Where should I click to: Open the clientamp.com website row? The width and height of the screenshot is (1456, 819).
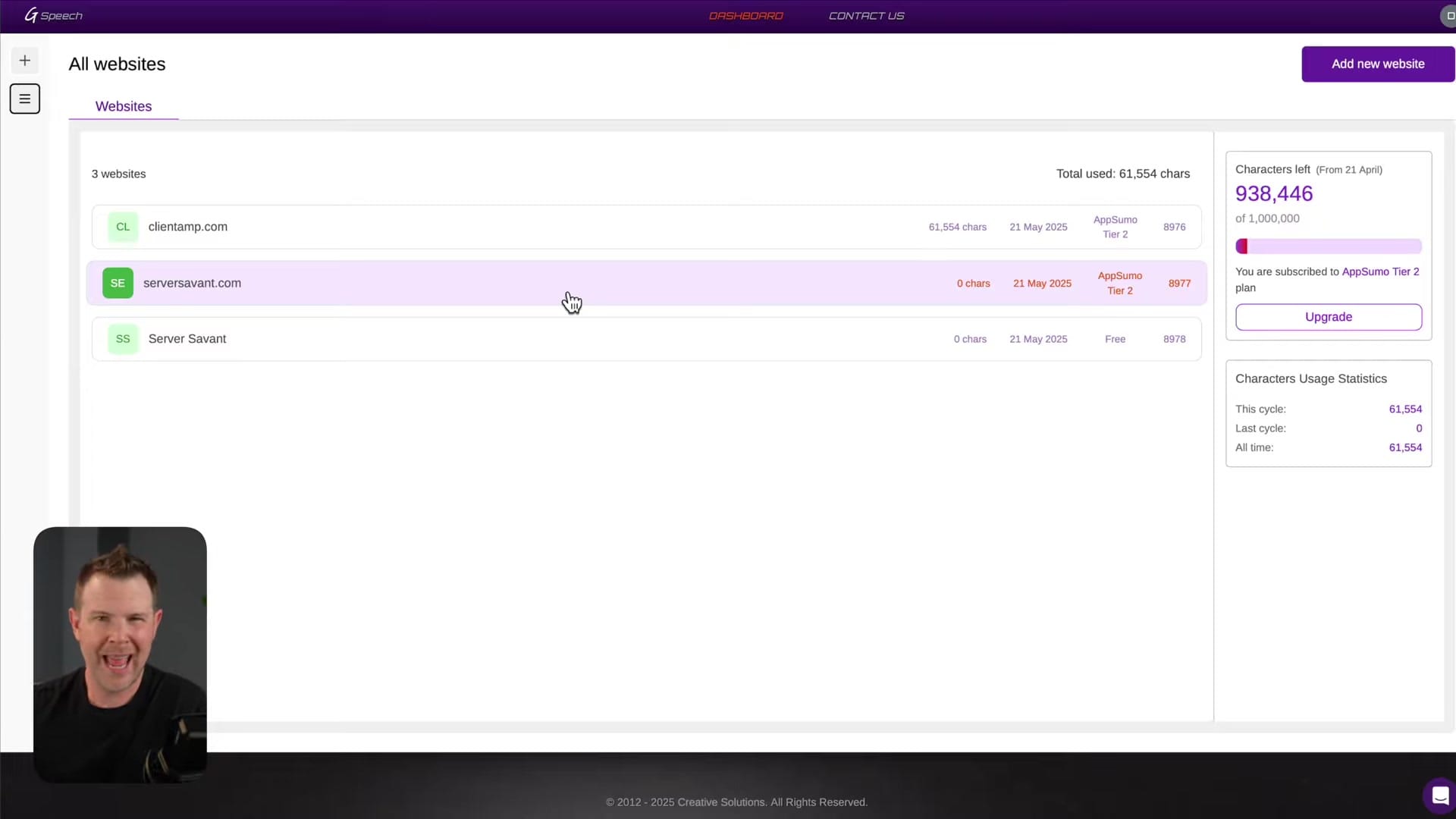(646, 227)
